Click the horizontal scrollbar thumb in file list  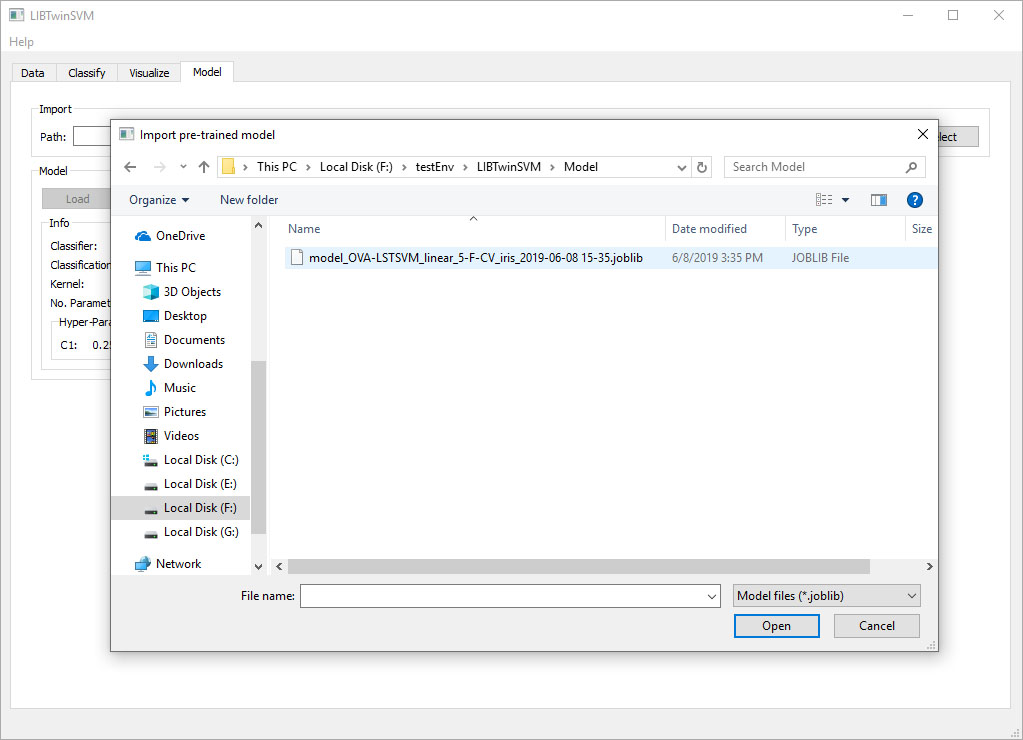pos(579,566)
